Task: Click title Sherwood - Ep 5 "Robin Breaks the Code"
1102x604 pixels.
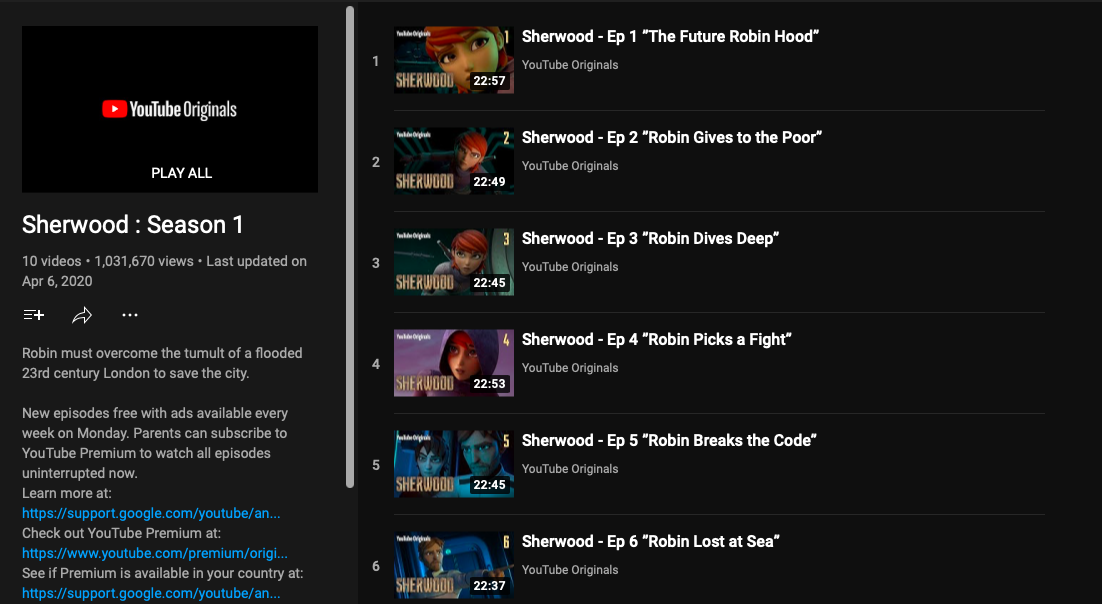Action: point(669,440)
